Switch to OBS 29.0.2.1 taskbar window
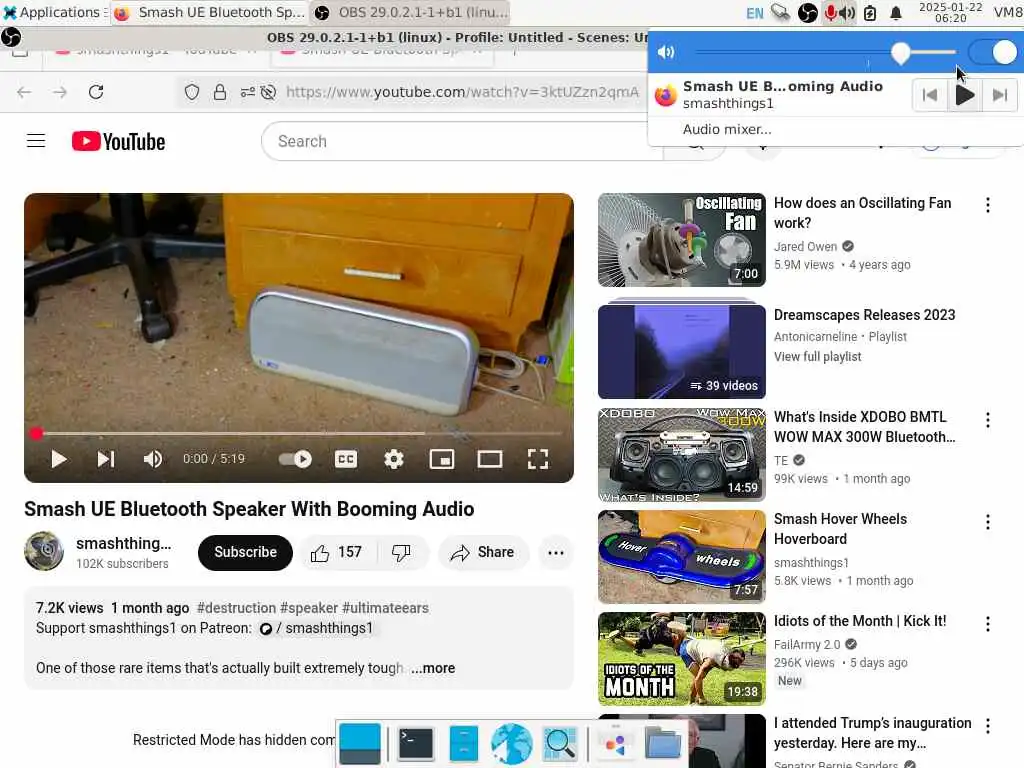Viewport: 1024px width, 768px height. (411, 12)
